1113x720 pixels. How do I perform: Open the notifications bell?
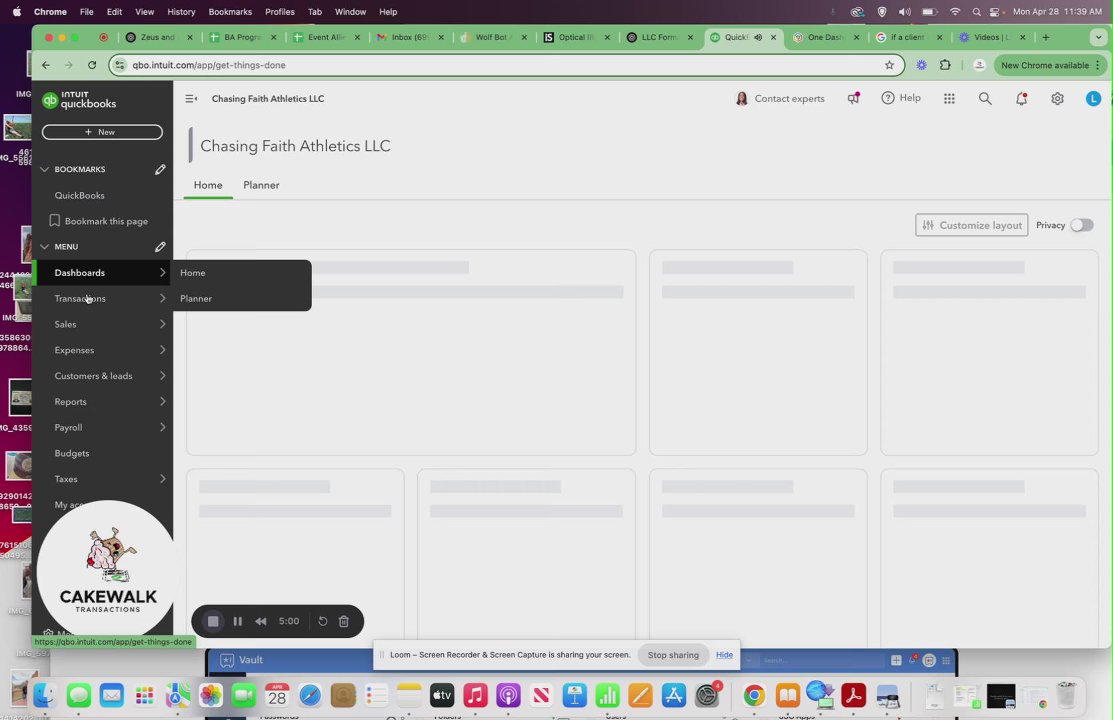pos(1021,99)
